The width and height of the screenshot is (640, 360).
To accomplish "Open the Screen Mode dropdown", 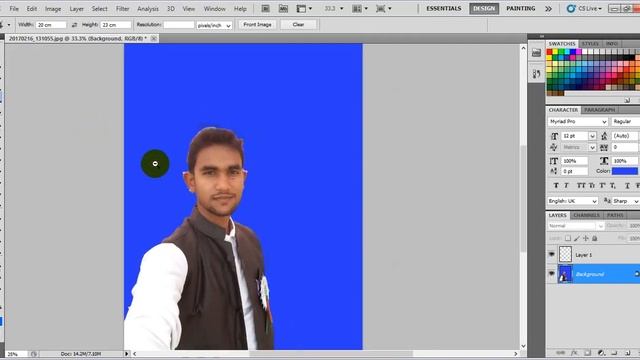I will (x=383, y=9).
